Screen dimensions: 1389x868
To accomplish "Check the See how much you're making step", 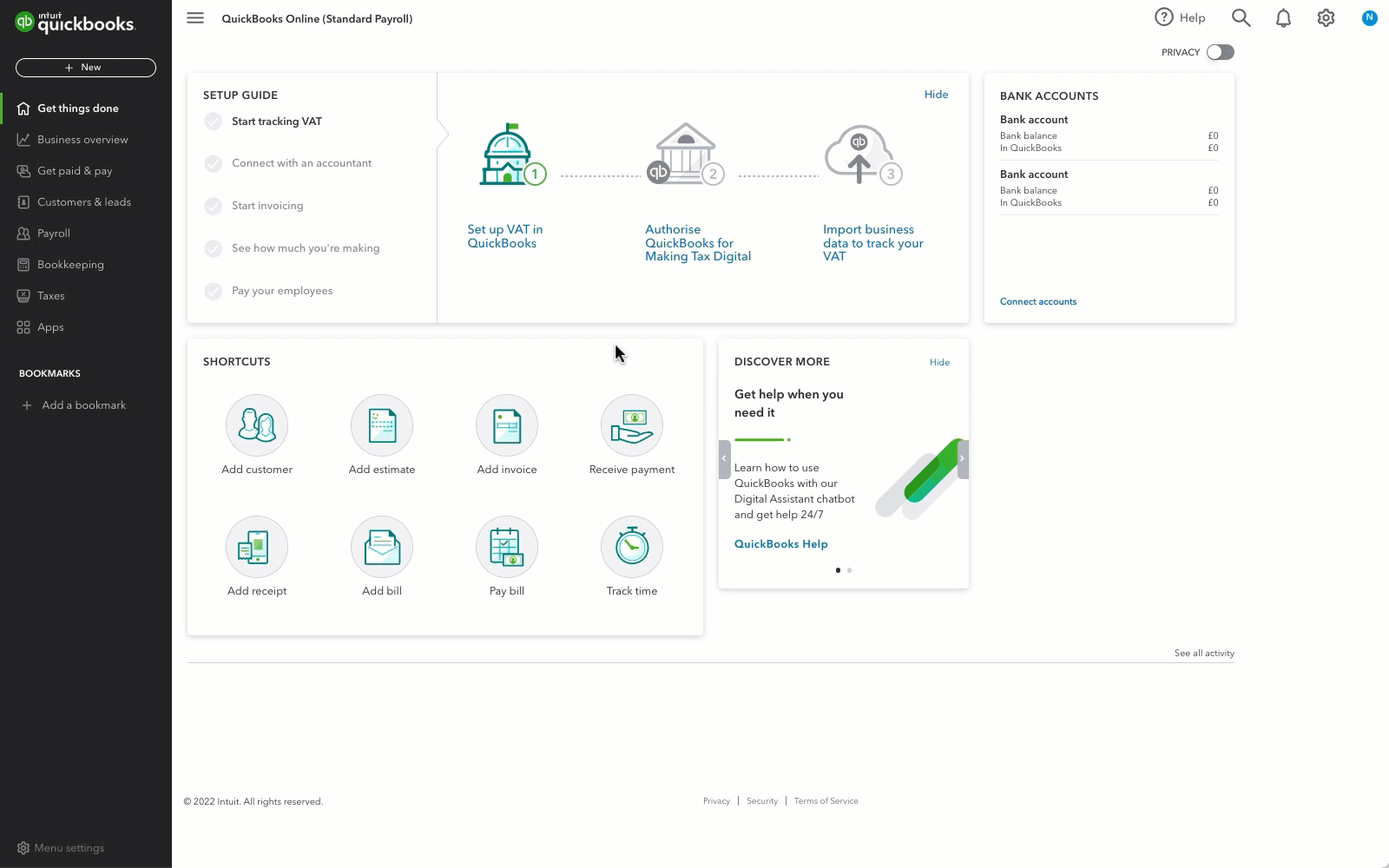I will tap(214, 248).
